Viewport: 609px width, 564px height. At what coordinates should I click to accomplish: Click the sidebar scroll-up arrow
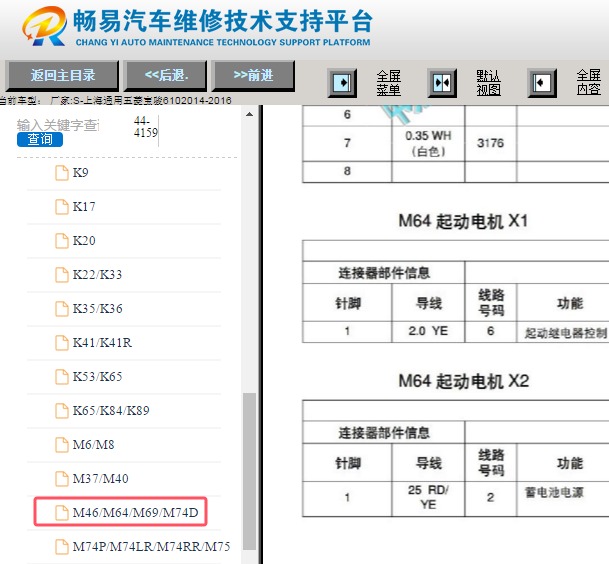click(249, 114)
